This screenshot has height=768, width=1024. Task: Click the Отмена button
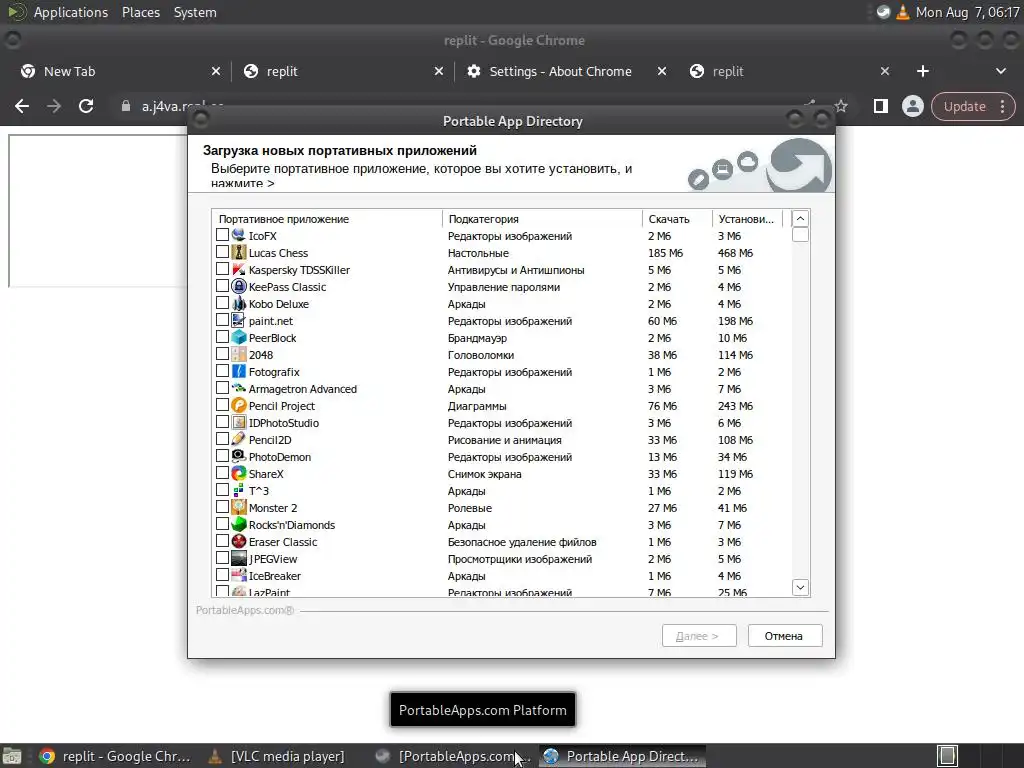point(784,635)
